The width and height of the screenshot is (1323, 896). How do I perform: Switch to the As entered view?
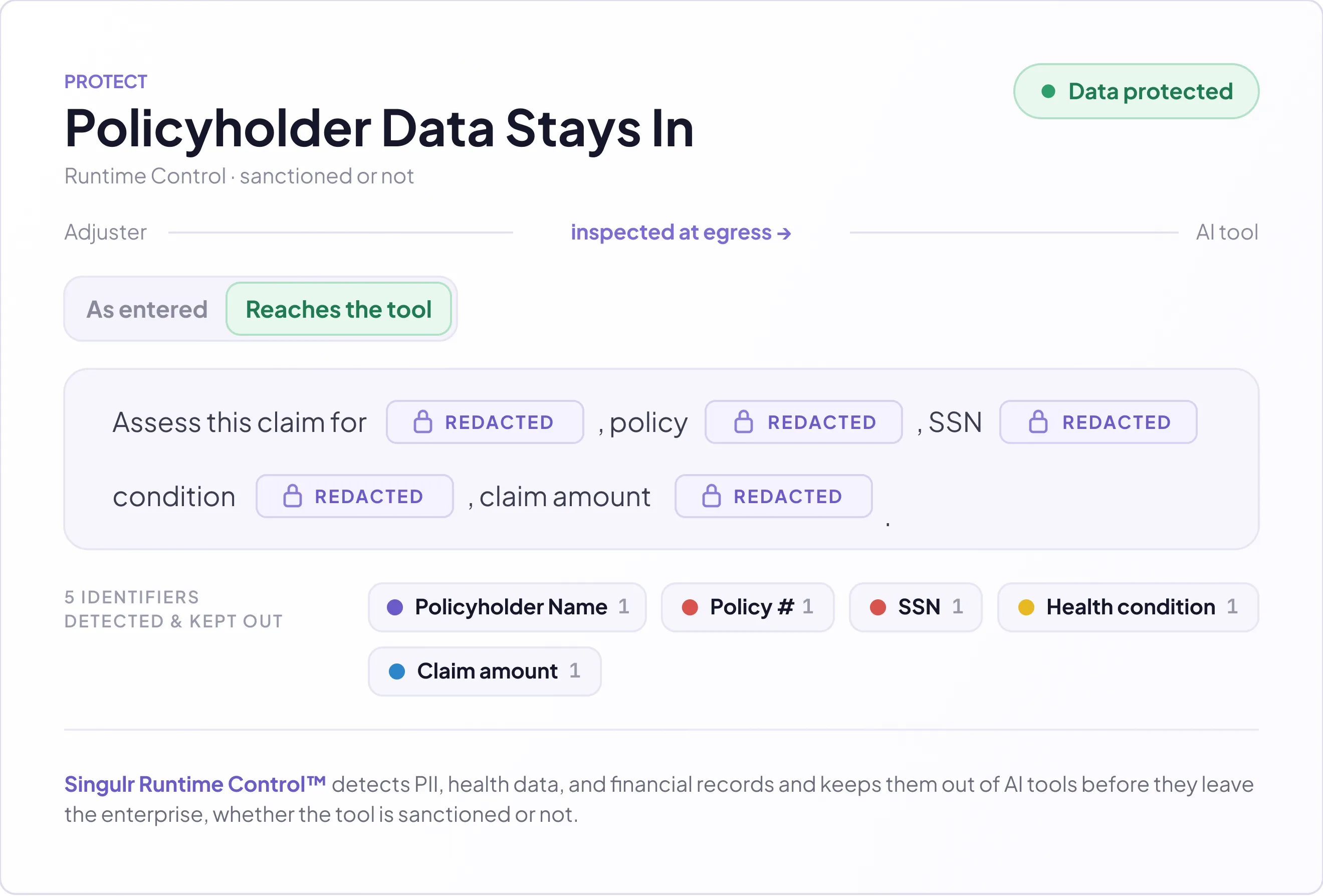pyautogui.click(x=147, y=310)
